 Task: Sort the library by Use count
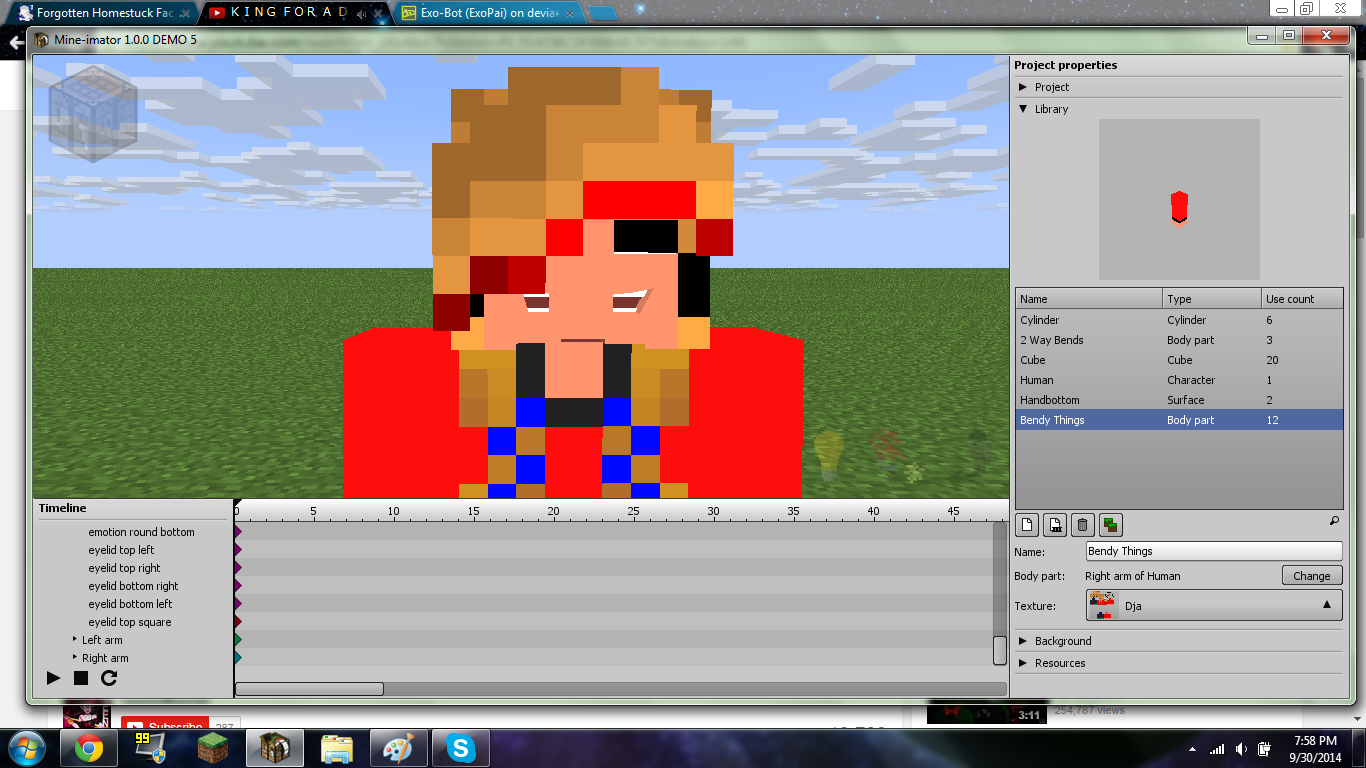pos(1302,299)
